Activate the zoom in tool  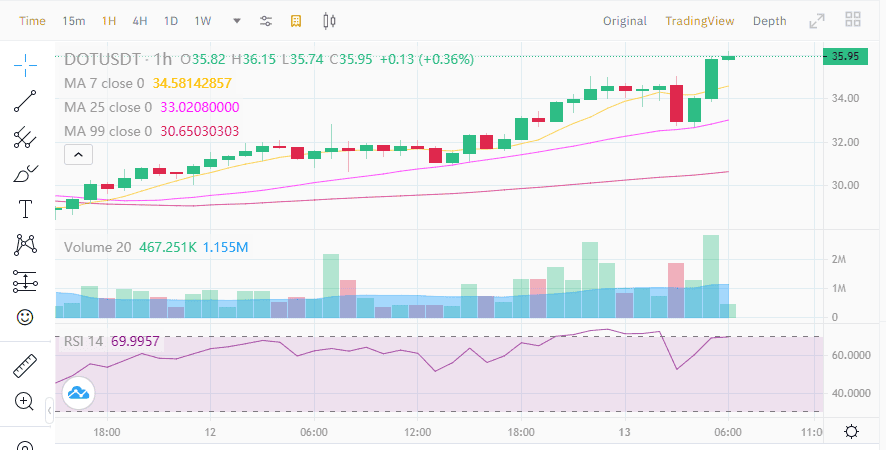(24, 402)
